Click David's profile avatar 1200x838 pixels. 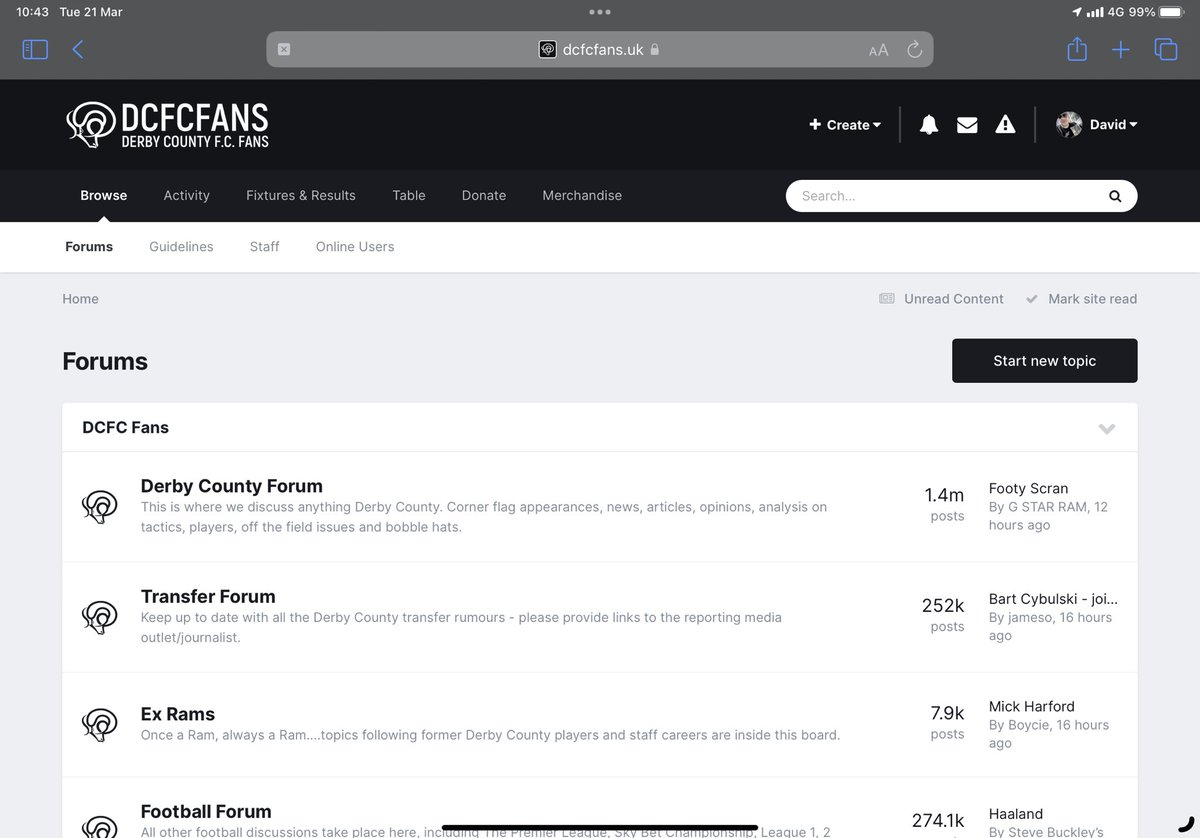pyautogui.click(x=1069, y=125)
